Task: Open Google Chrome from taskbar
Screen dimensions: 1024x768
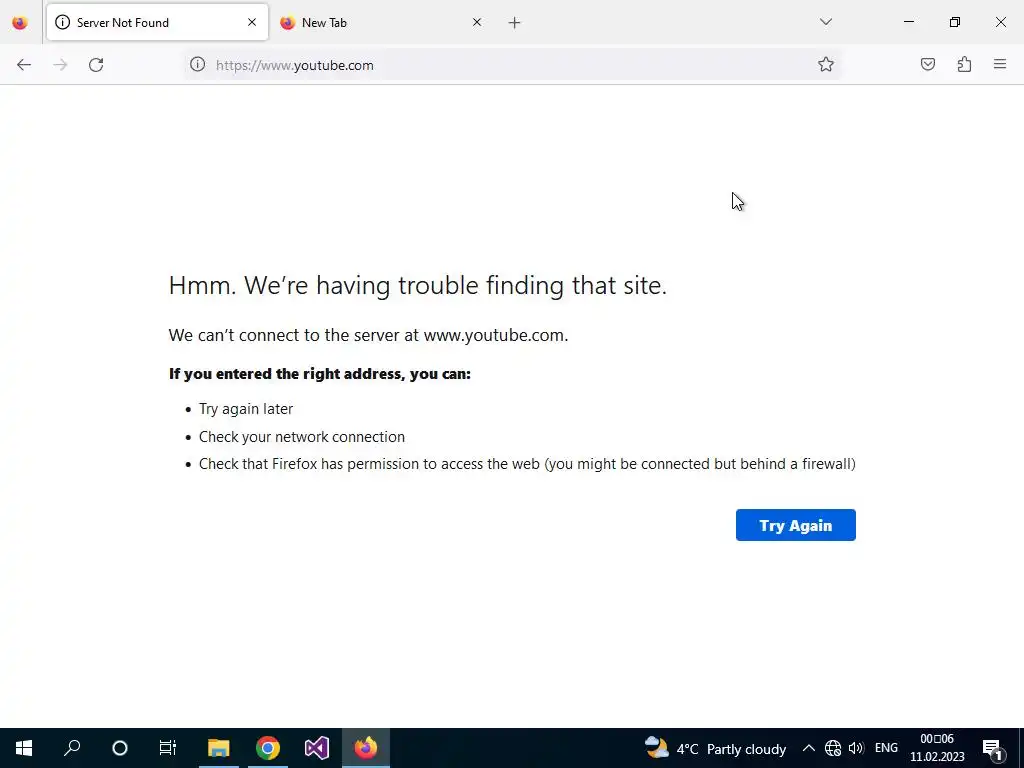Action: pos(268,748)
